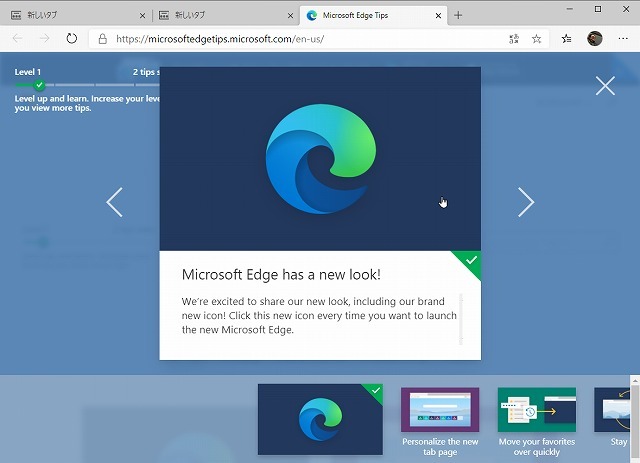Image resolution: width=640 pixels, height=463 pixels.
Task: Close the second 新しいタブ tab
Action: (x=290, y=16)
